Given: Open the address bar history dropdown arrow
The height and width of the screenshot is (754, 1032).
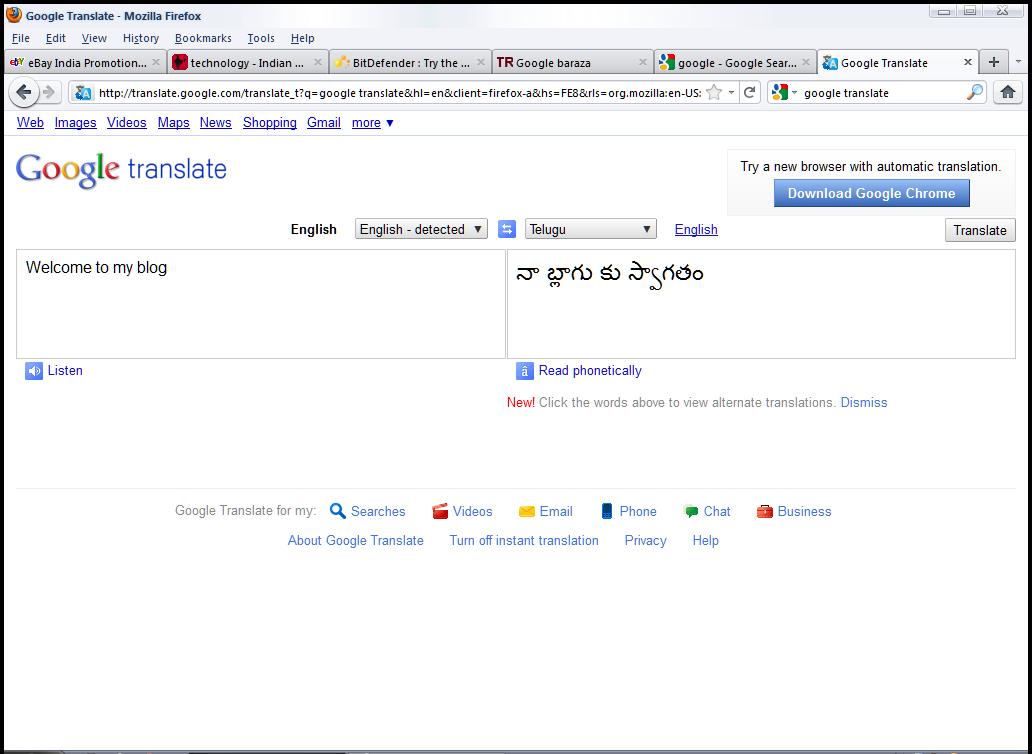Looking at the screenshot, I should (x=731, y=93).
